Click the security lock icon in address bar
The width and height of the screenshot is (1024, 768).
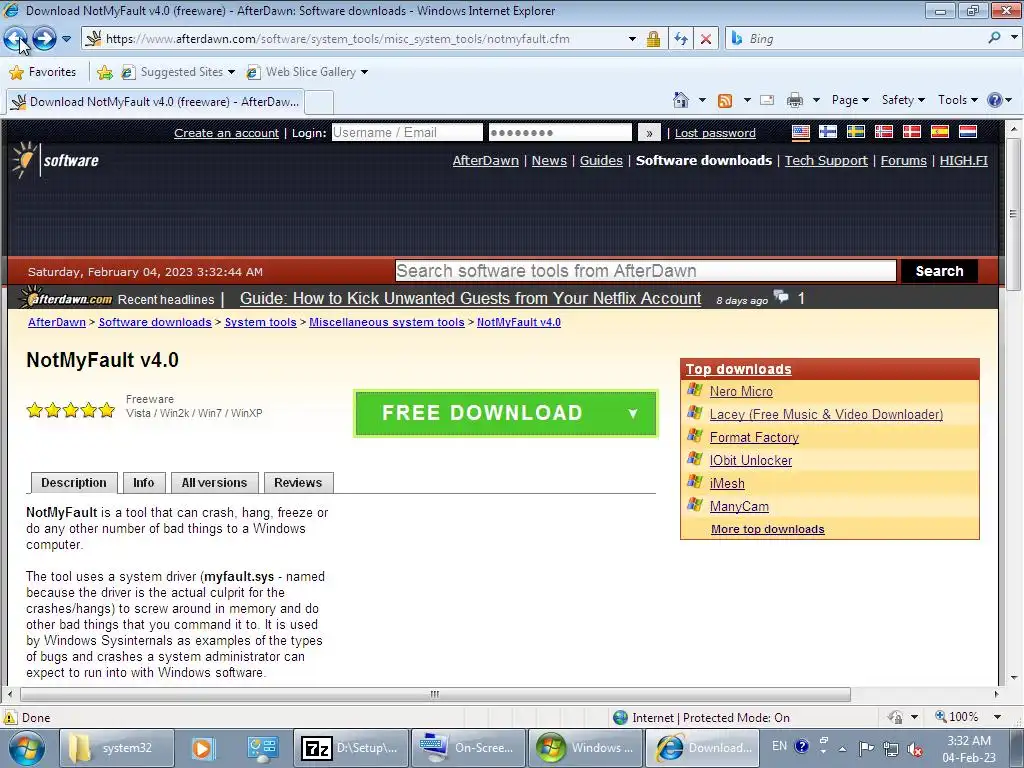[653, 39]
